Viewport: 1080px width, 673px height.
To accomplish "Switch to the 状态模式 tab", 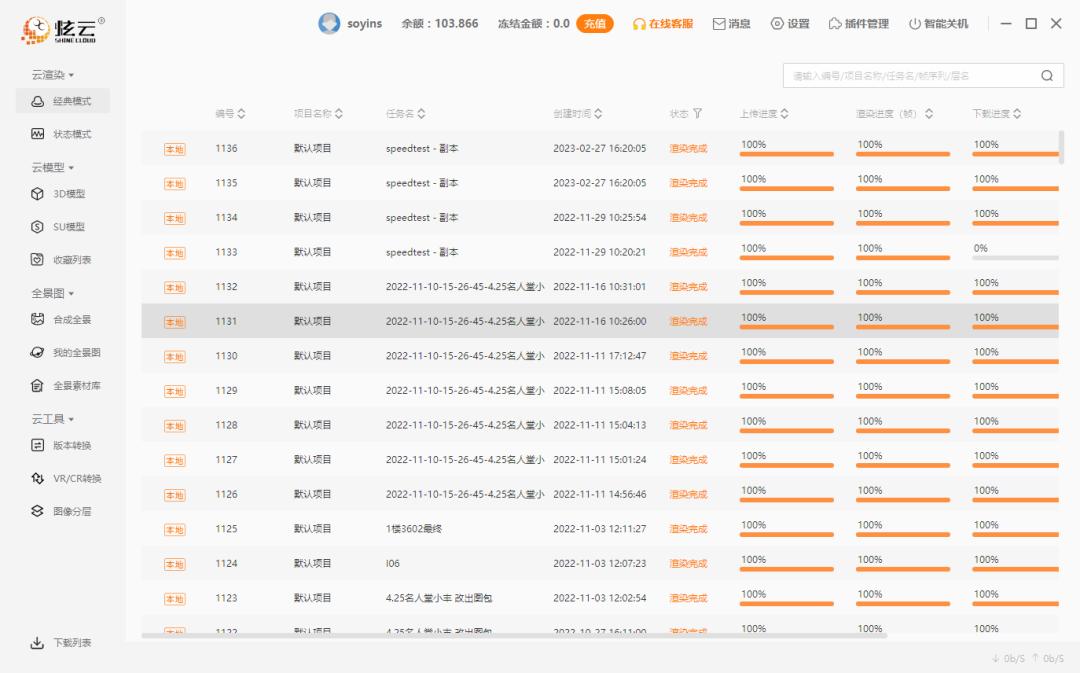I will pyautogui.click(x=62, y=133).
